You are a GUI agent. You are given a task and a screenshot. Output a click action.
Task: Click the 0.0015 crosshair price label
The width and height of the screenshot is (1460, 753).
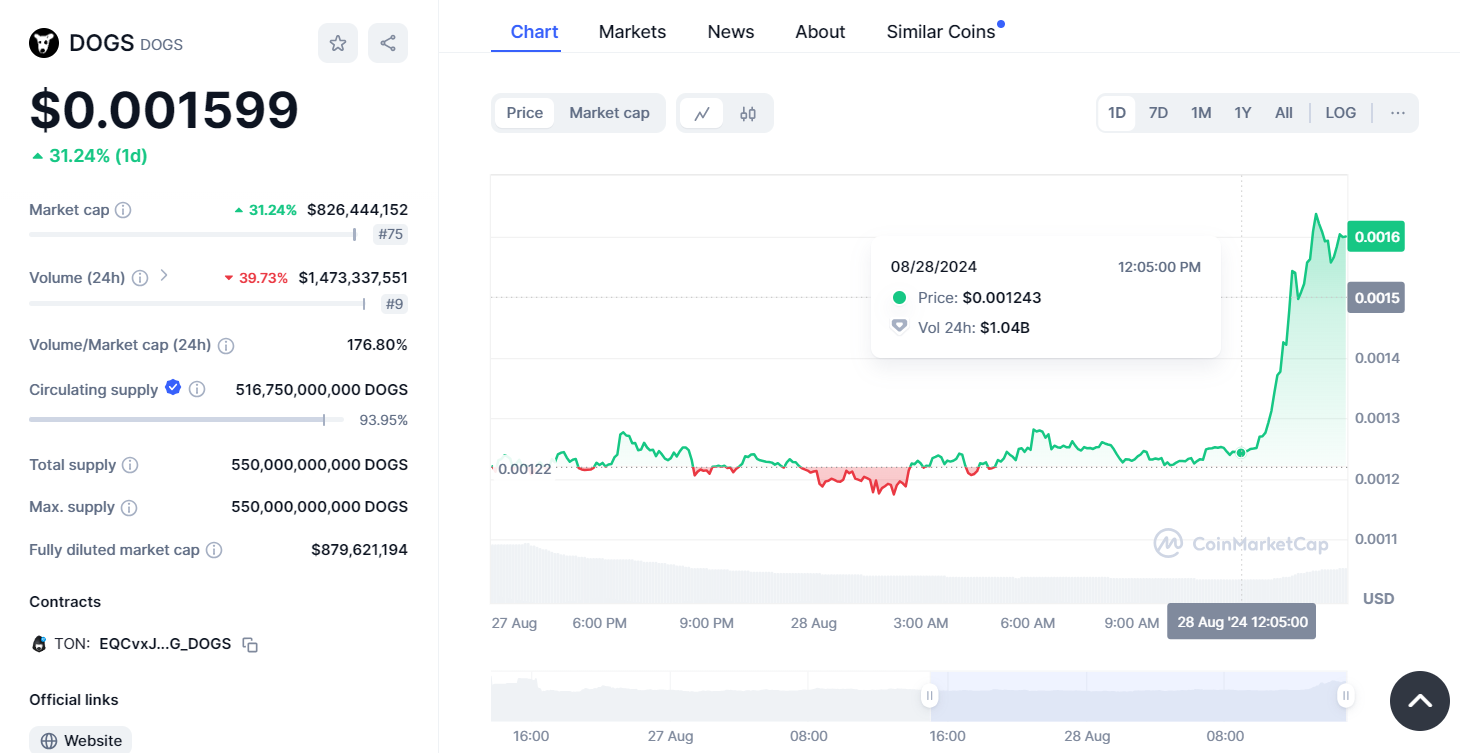click(x=1377, y=298)
